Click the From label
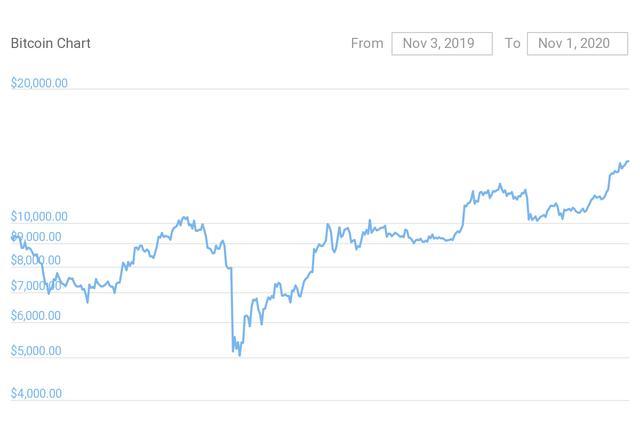Viewport: 640px width, 425px height. (367, 43)
